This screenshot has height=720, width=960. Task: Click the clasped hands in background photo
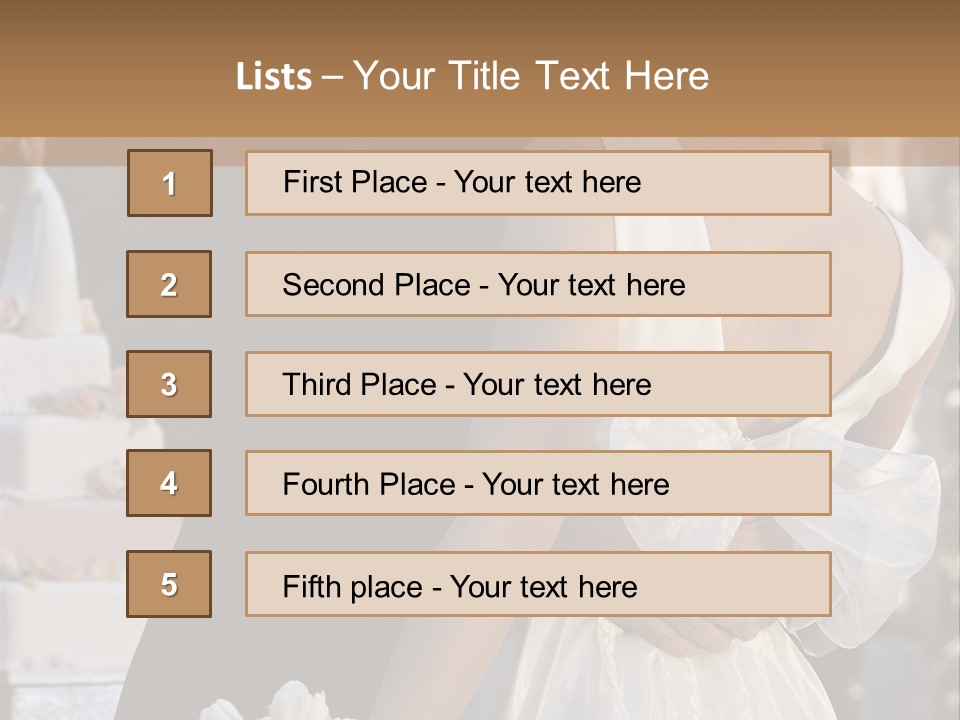(x=700, y=640)
